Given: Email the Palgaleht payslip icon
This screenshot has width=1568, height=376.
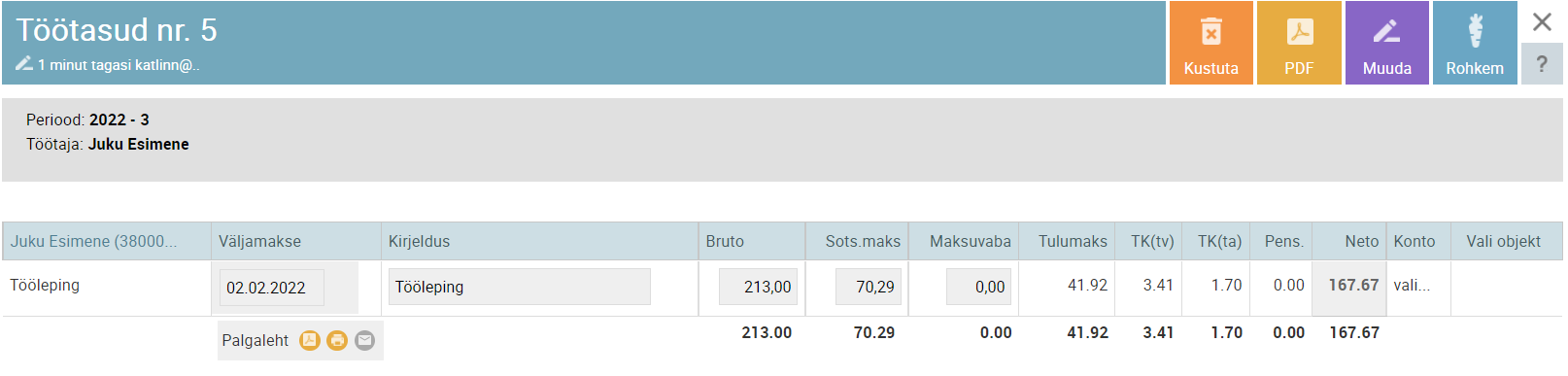Looking at the screenshot, I should (364, 340).
